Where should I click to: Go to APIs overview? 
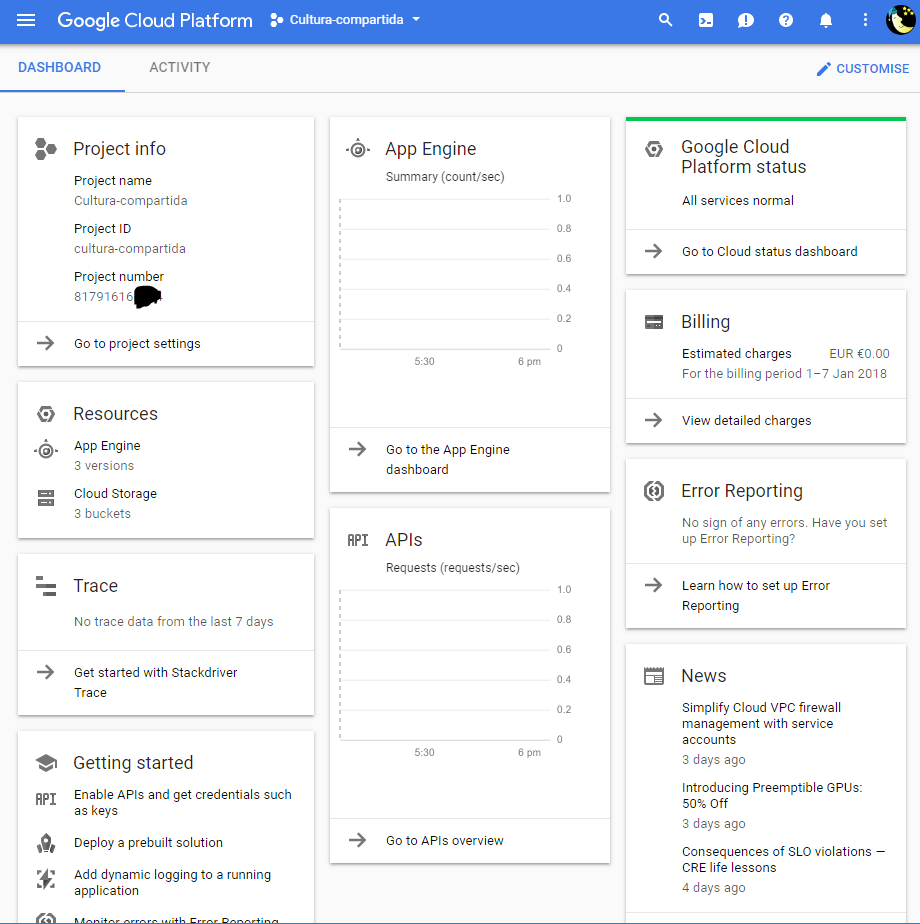(445, 841)
